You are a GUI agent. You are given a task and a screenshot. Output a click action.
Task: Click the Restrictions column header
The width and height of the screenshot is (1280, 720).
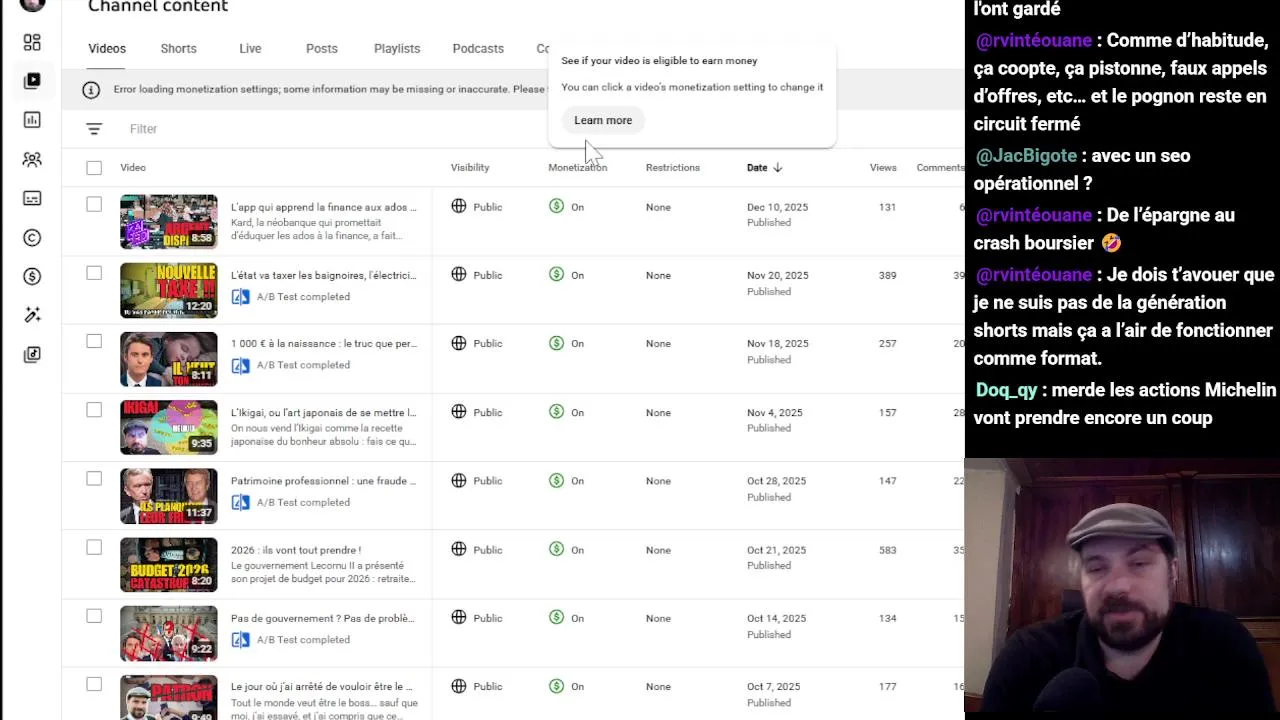(x=673, y=168)
